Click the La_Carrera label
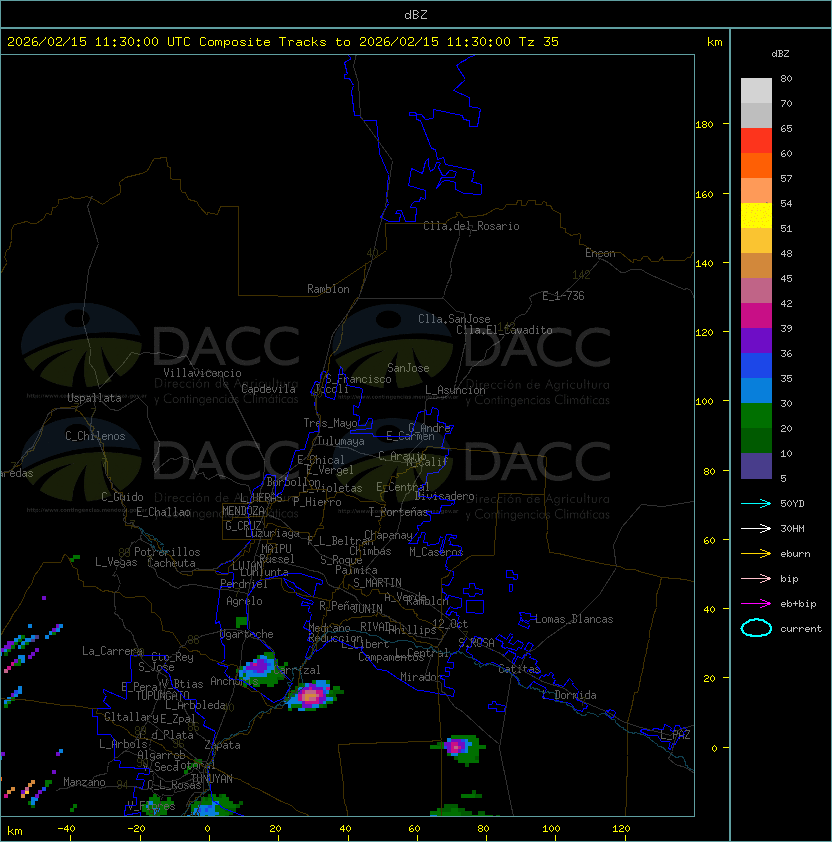The image size is (832, 842). 112,651
